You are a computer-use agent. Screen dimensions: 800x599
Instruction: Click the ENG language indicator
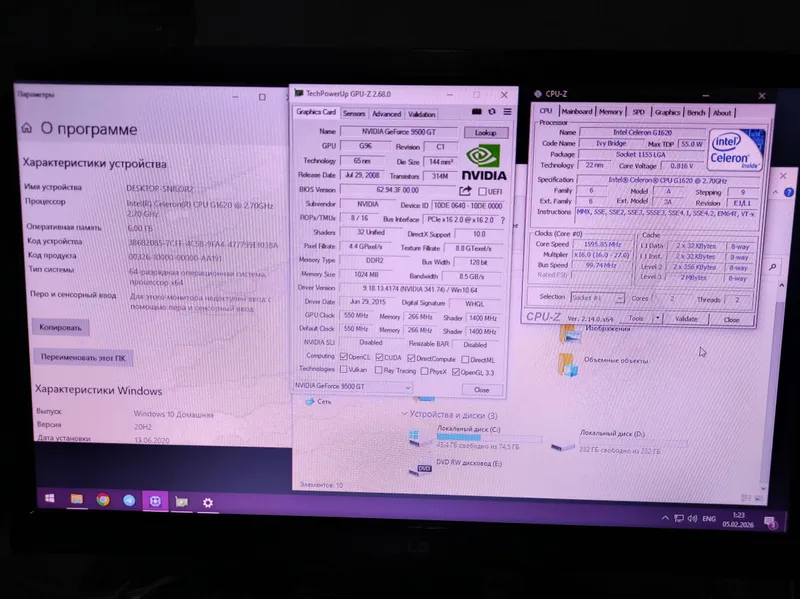pyautogui.click(x=709, y=519)
